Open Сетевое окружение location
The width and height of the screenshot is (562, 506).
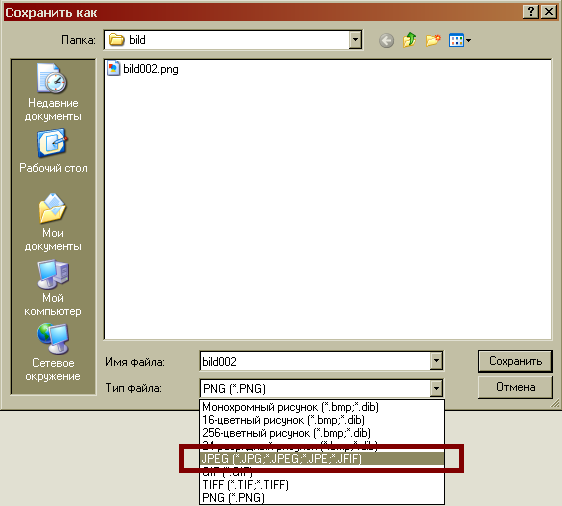[53, 353]
